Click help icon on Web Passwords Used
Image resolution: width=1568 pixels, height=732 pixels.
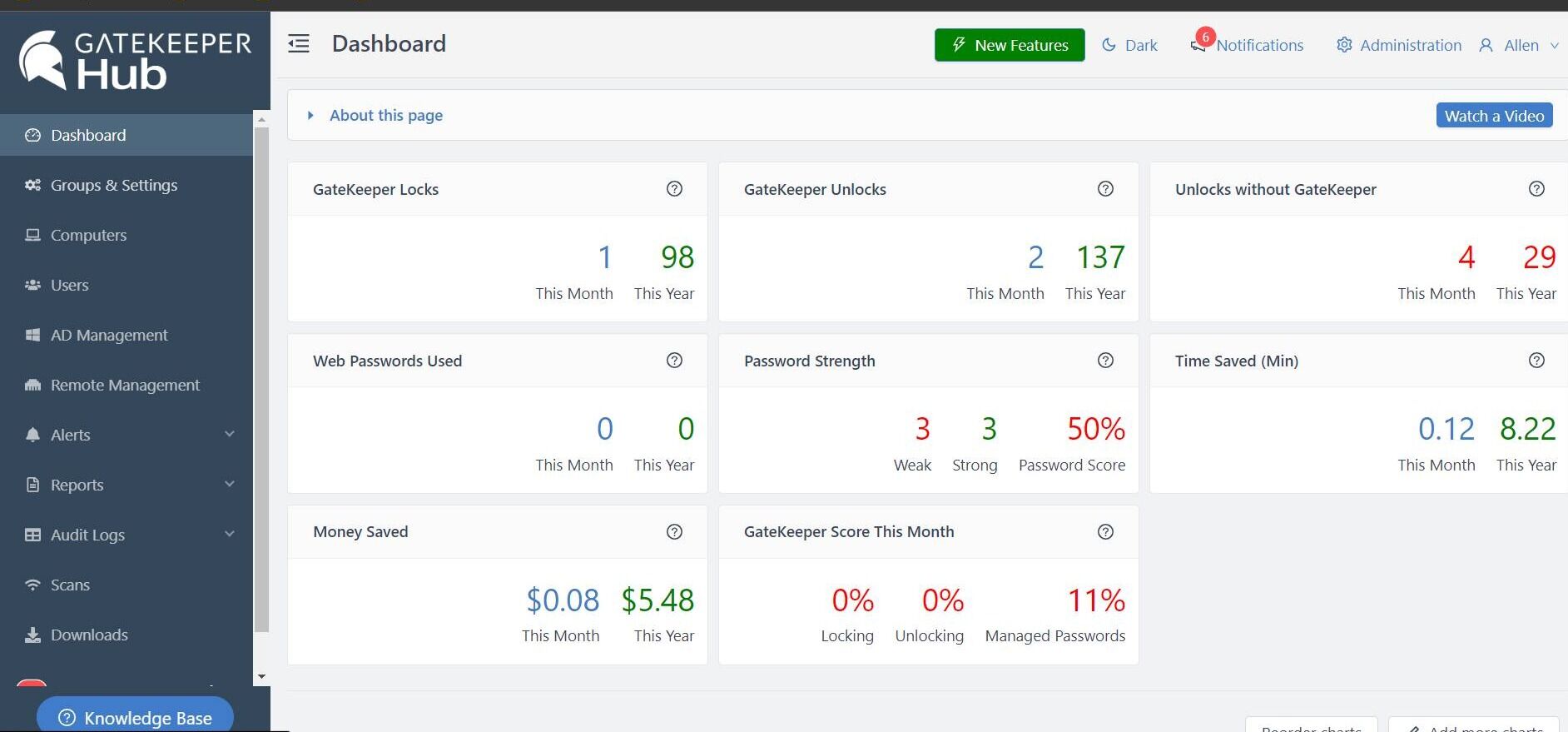[x=674, y=361]
